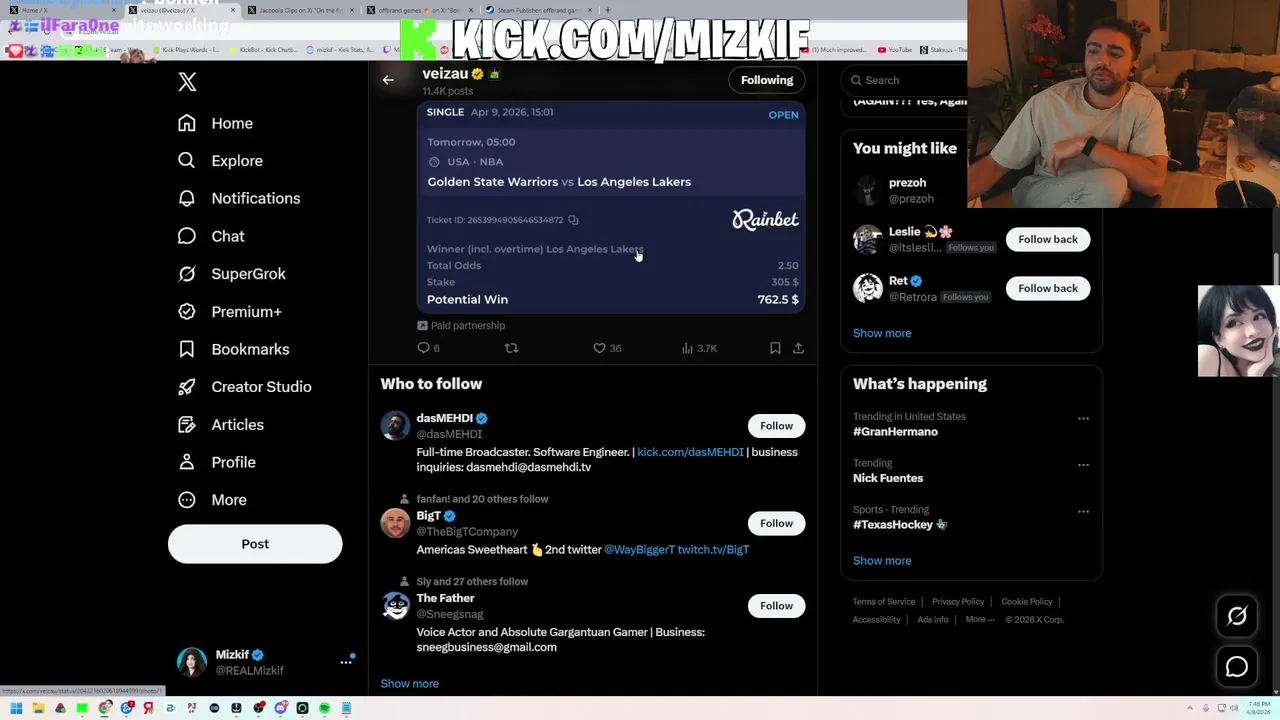Screen dimensions: 1280x720
Task: Open SuperGrok from the sidebar
Action: pyautogui.click(x=231, y=274)
